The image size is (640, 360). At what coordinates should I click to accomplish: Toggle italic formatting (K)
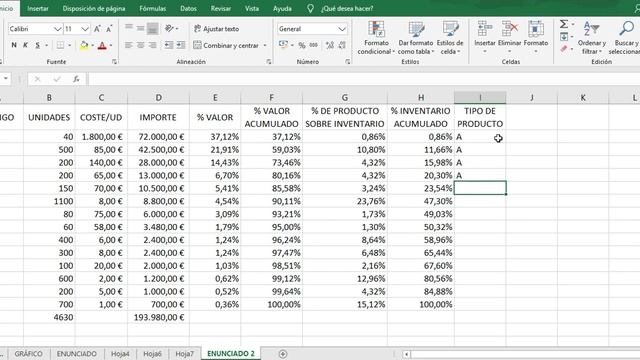[x=25, y=45]
